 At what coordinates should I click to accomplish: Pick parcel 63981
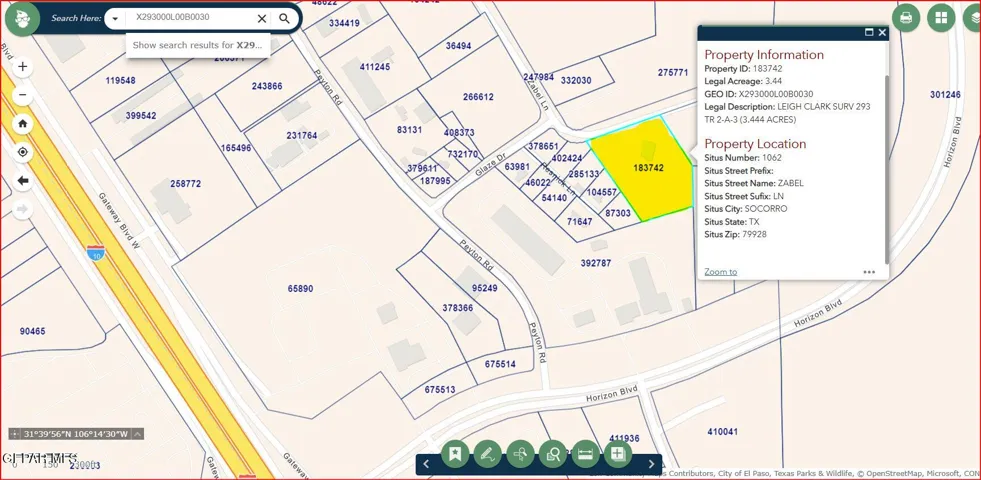click(x=517, y=166)
